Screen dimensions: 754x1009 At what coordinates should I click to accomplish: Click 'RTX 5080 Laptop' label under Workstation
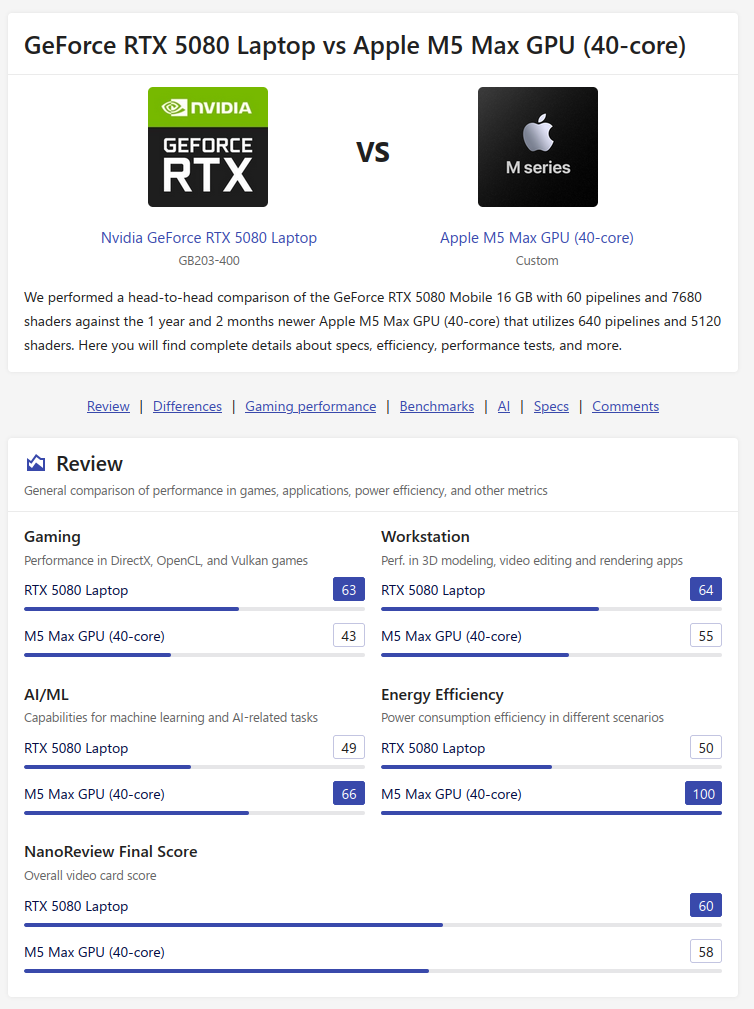click(x=433, y=590)
